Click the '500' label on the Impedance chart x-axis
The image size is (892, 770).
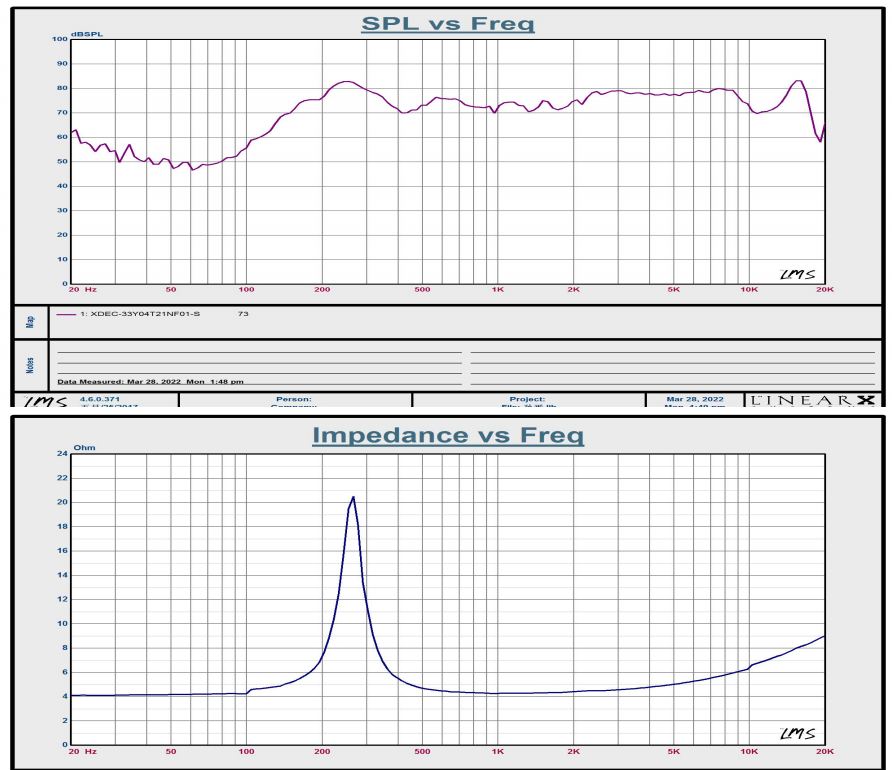tap(422, 752)
